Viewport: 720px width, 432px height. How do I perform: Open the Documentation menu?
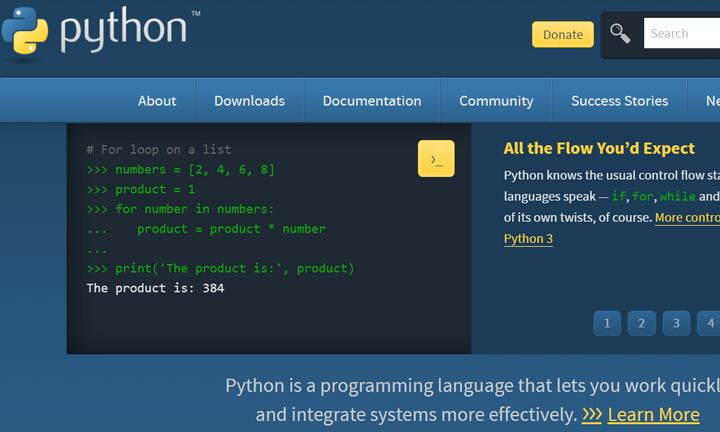click(372, 101)
